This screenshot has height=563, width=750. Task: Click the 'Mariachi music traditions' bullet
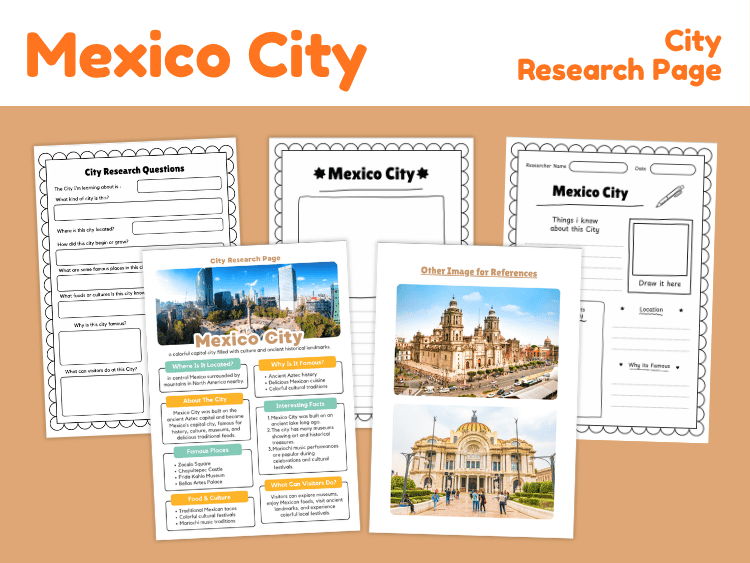click(207, 522)
